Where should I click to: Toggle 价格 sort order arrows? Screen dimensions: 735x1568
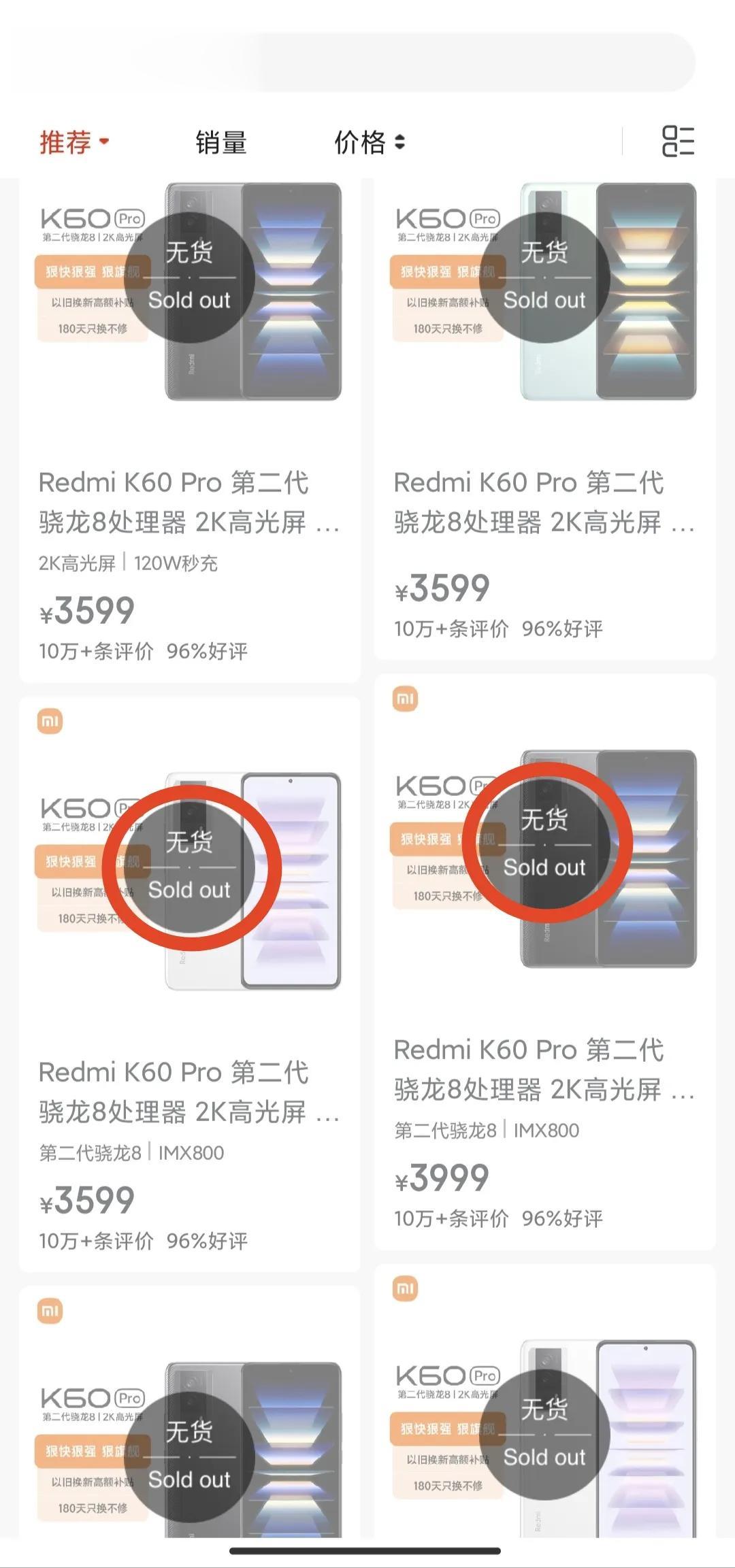399,142
